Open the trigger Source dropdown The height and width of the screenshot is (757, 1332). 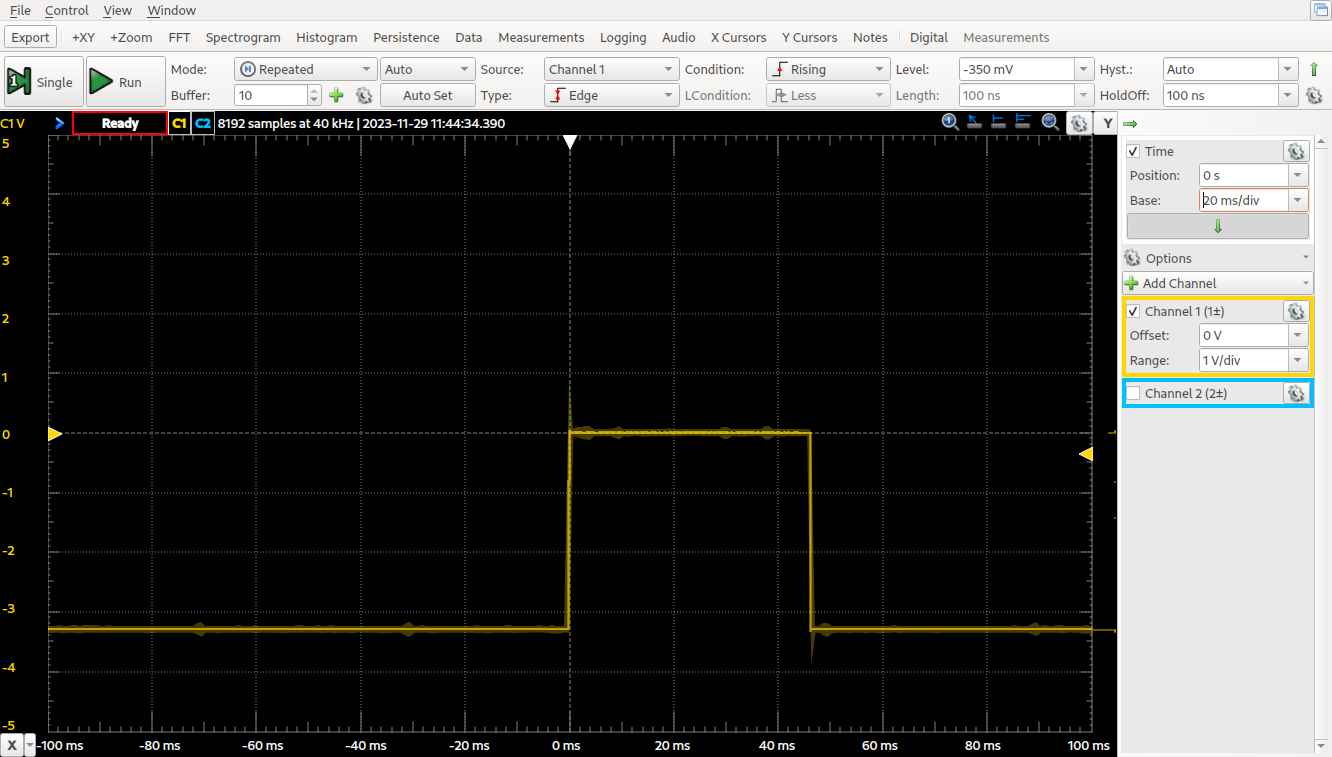coord(611,69)
